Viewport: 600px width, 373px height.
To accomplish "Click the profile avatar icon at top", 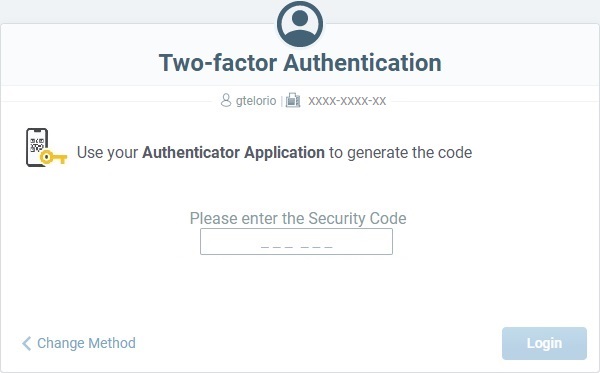I will [x=300, y=24].
